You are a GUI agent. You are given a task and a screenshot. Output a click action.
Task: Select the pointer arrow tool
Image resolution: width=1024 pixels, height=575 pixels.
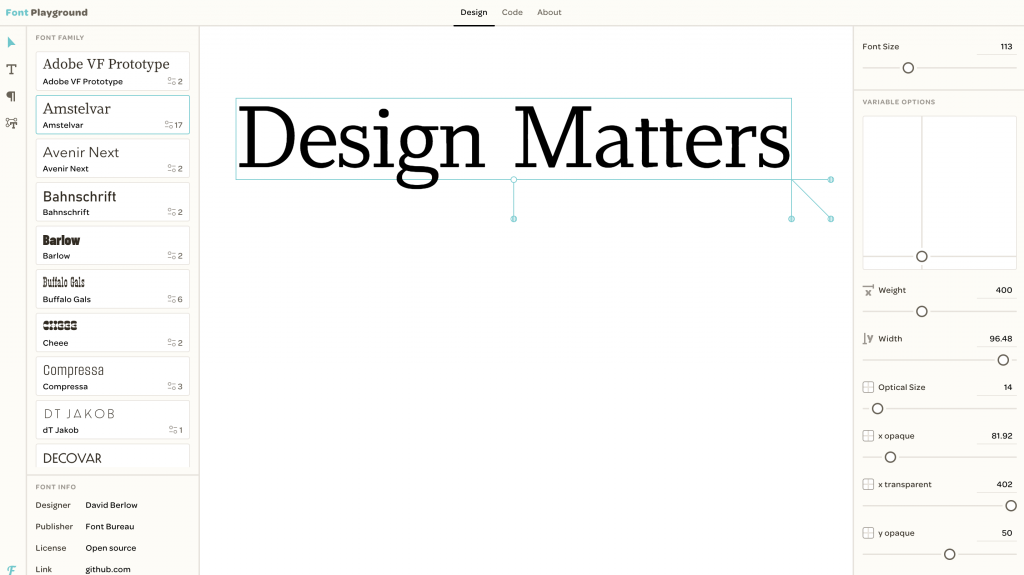coord(11,42)
